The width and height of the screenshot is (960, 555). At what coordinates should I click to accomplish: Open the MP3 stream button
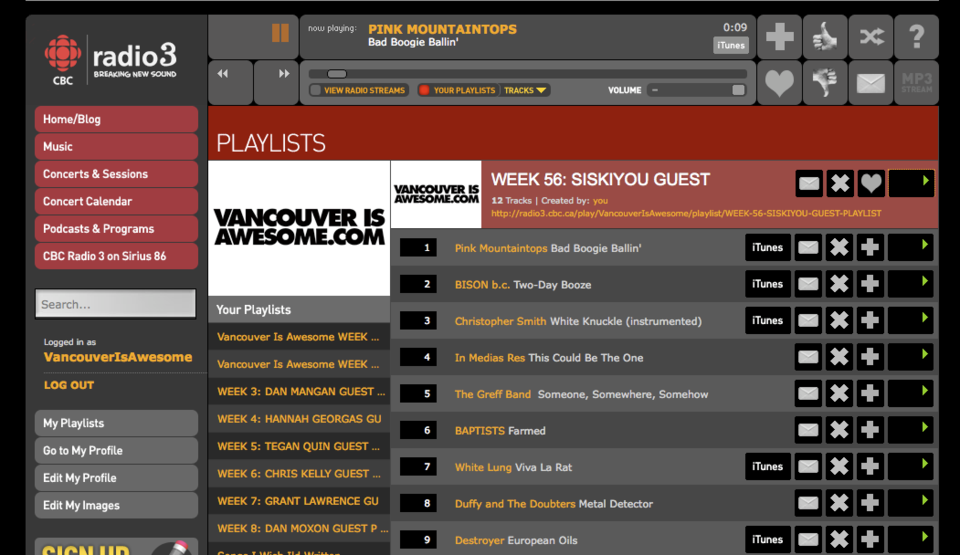pos(917,82)
